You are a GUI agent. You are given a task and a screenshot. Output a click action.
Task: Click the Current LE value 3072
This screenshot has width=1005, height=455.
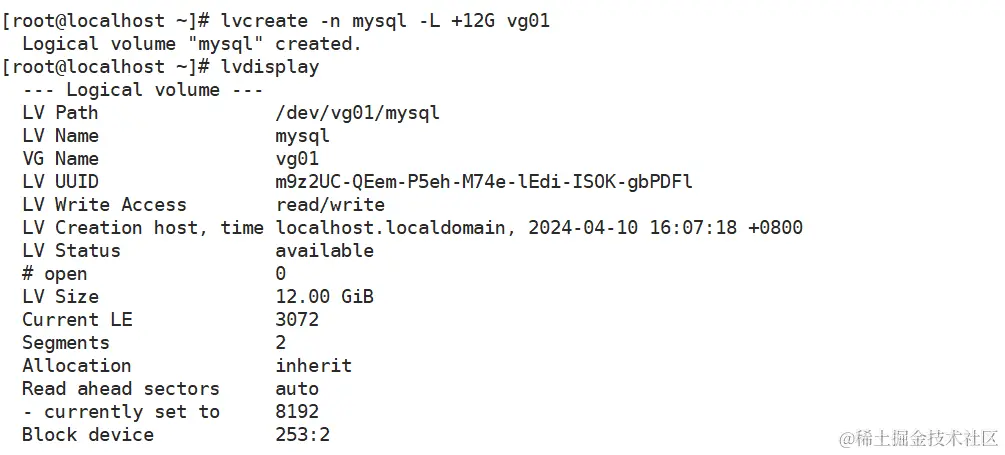pos(297,319)
